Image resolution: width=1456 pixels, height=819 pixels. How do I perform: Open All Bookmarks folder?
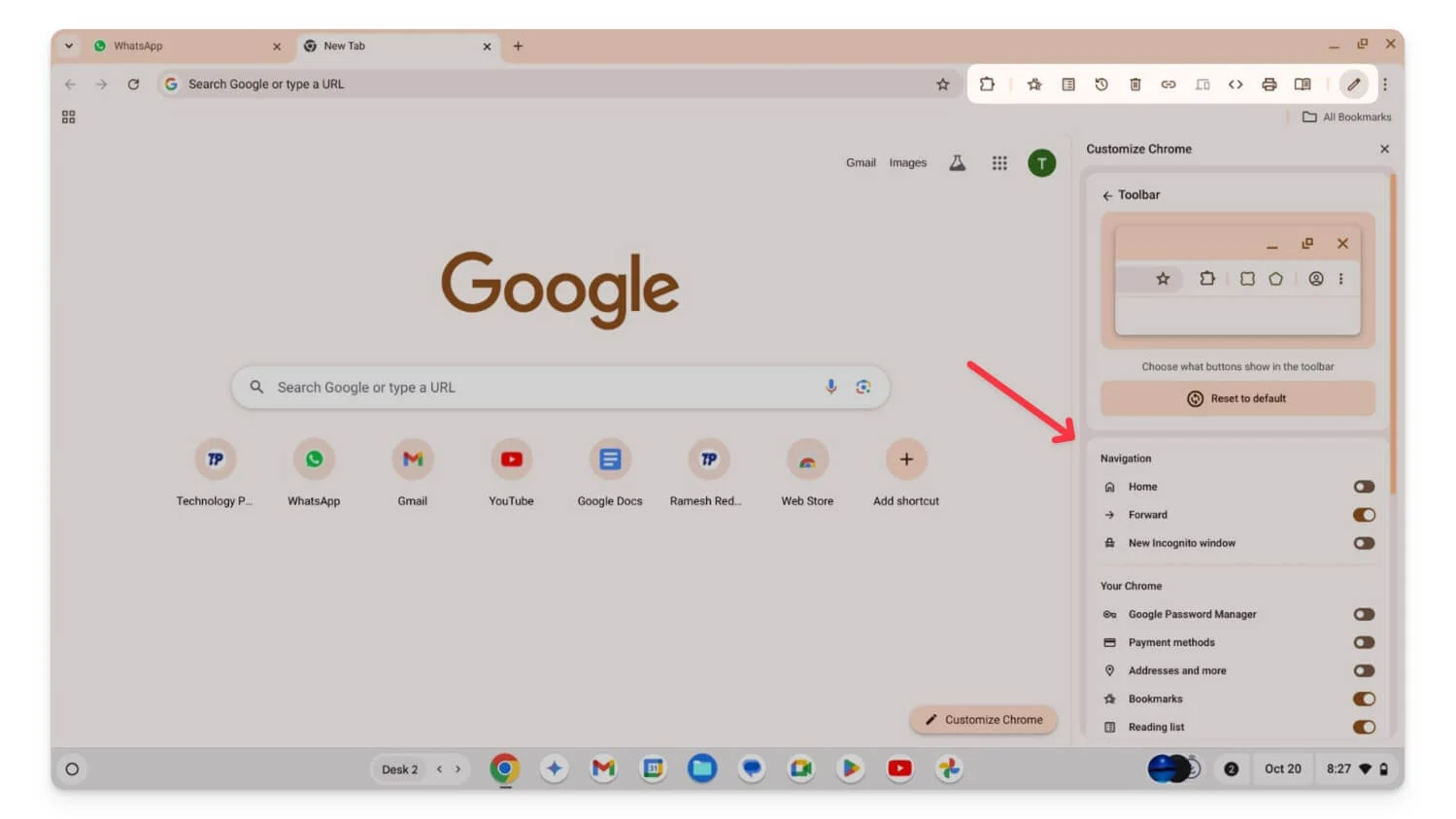click(x=1346, y=117)
